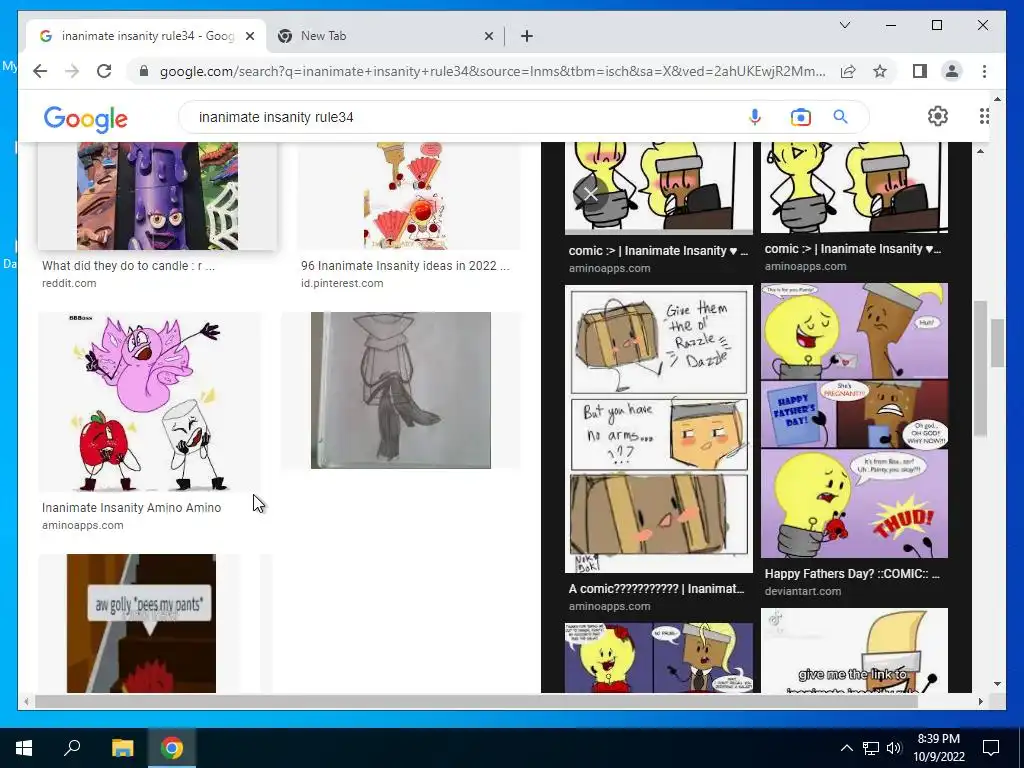Open the 'give me the link' TikTok thumbnail
The width and height of the screenshot is (1024, 768).
854,650
